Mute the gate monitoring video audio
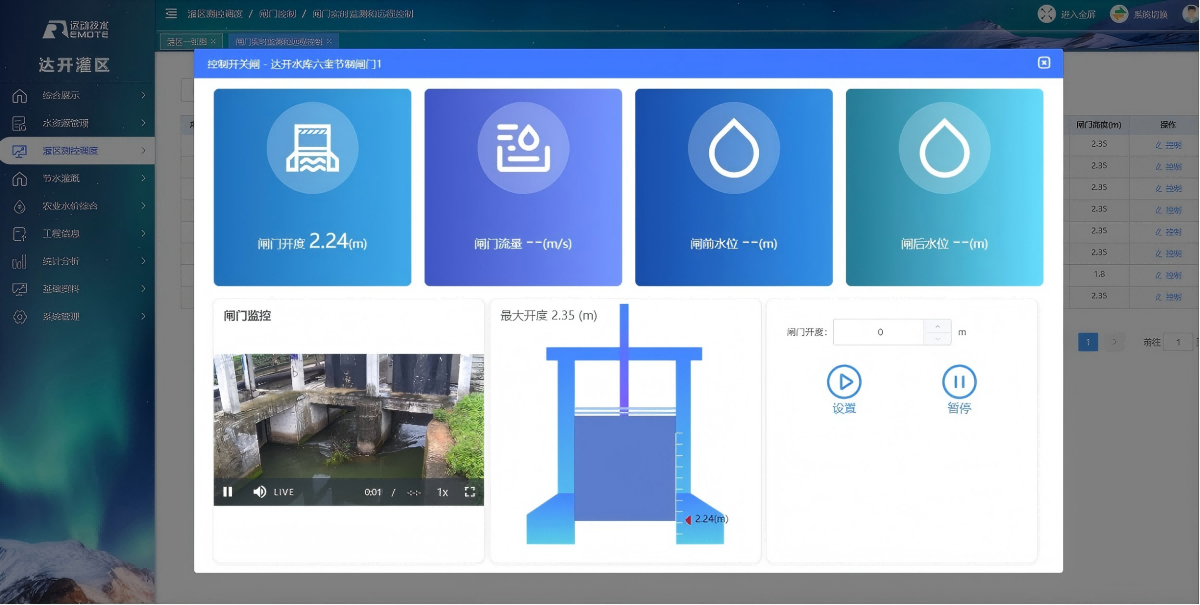The image size is (1200, 605). pyautogui.click(x=260, y=492)
